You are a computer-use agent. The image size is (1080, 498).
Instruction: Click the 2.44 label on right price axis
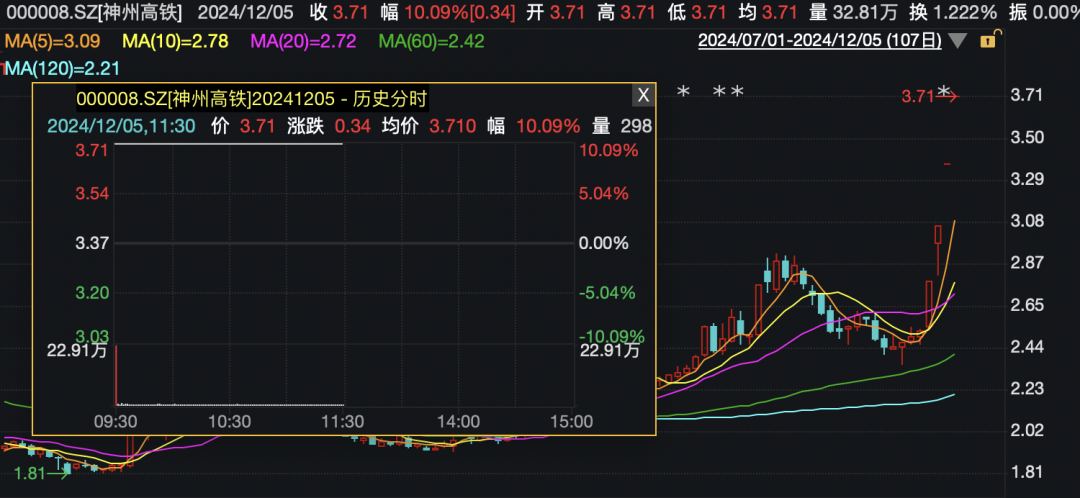point(1027,347)
